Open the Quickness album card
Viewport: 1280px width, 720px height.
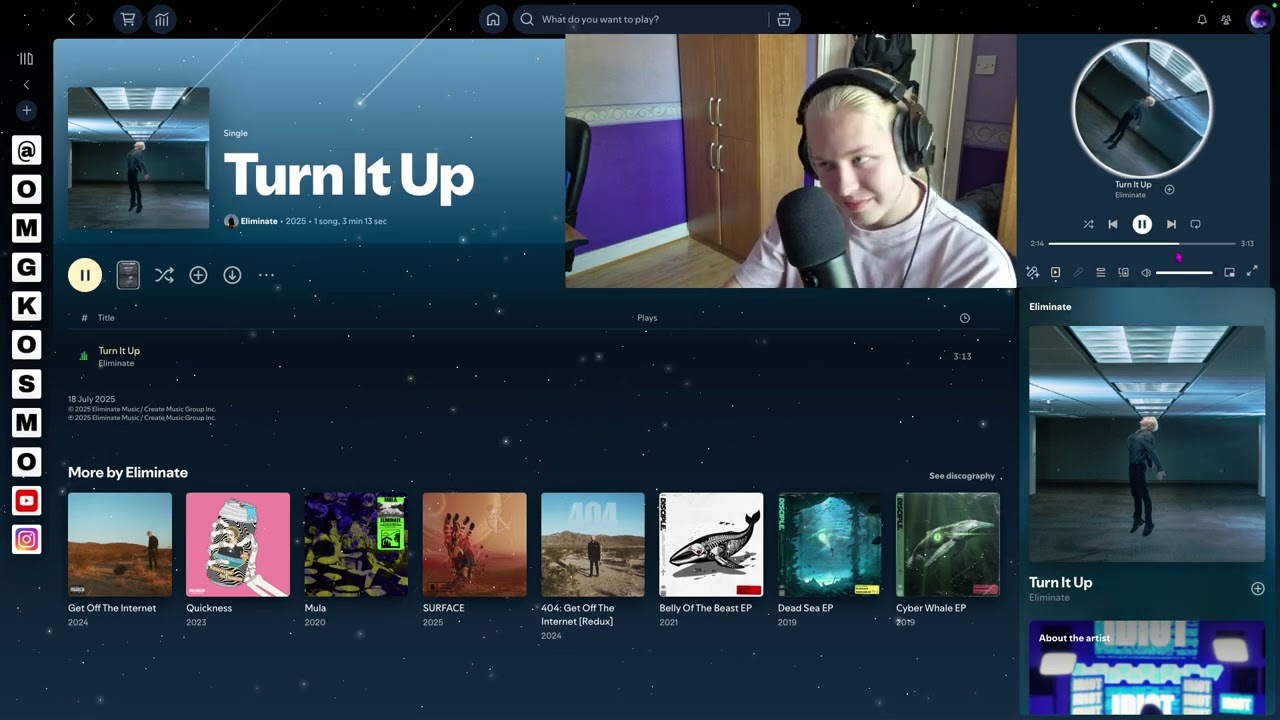pyautogui.click(x=238, y=560)
